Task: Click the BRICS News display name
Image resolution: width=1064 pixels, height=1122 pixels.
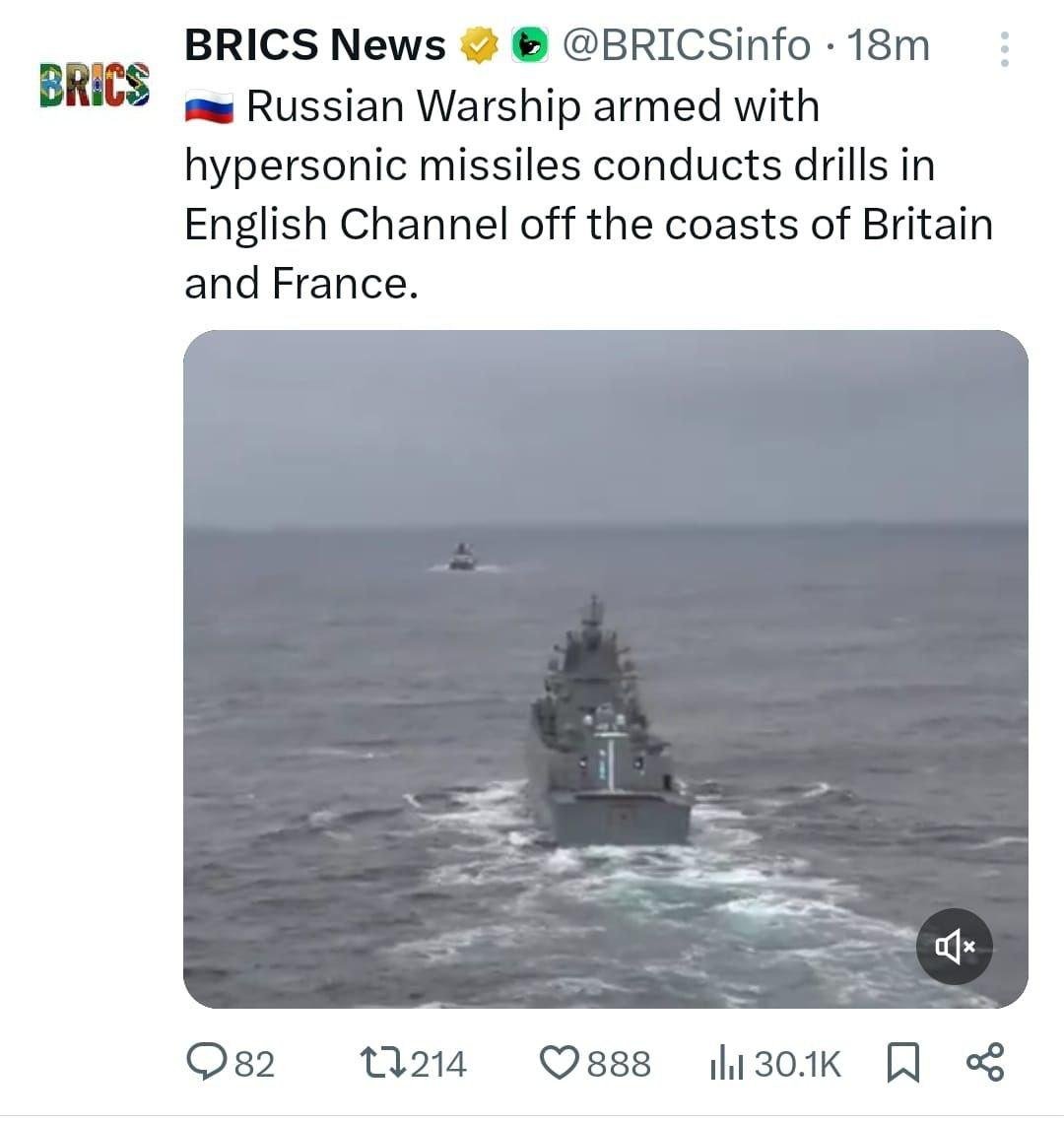Action: point(315,45)
